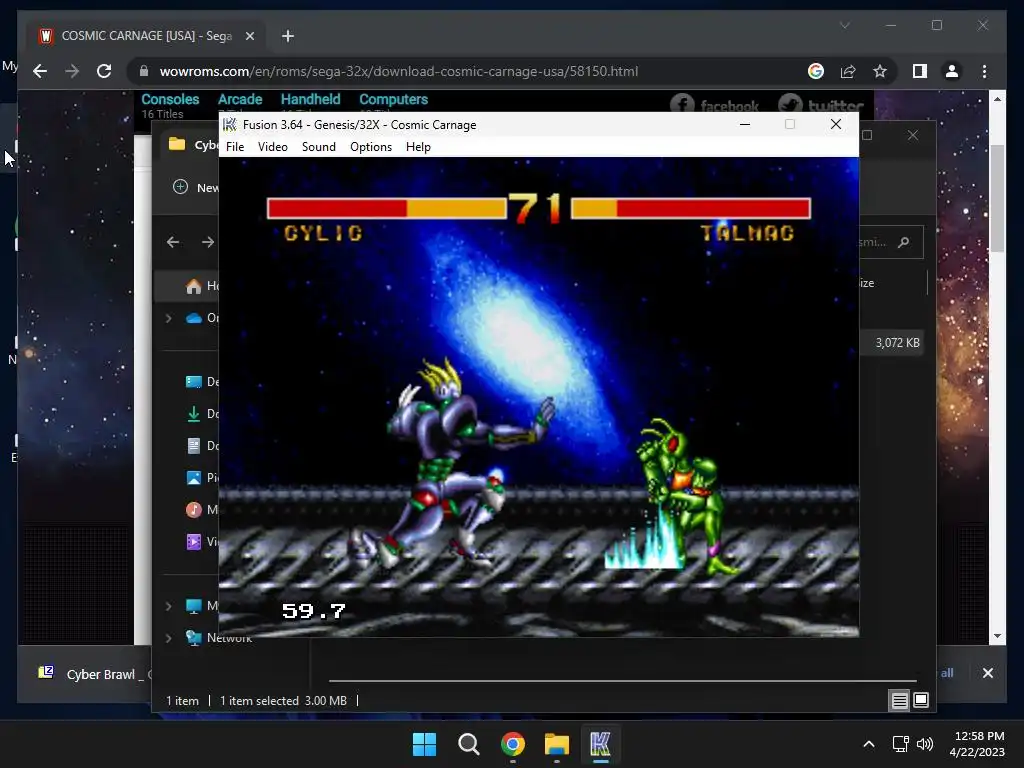Open the Video menu in Fusion
Viewport: 1024px width, 768px height.
click(272, 147)
